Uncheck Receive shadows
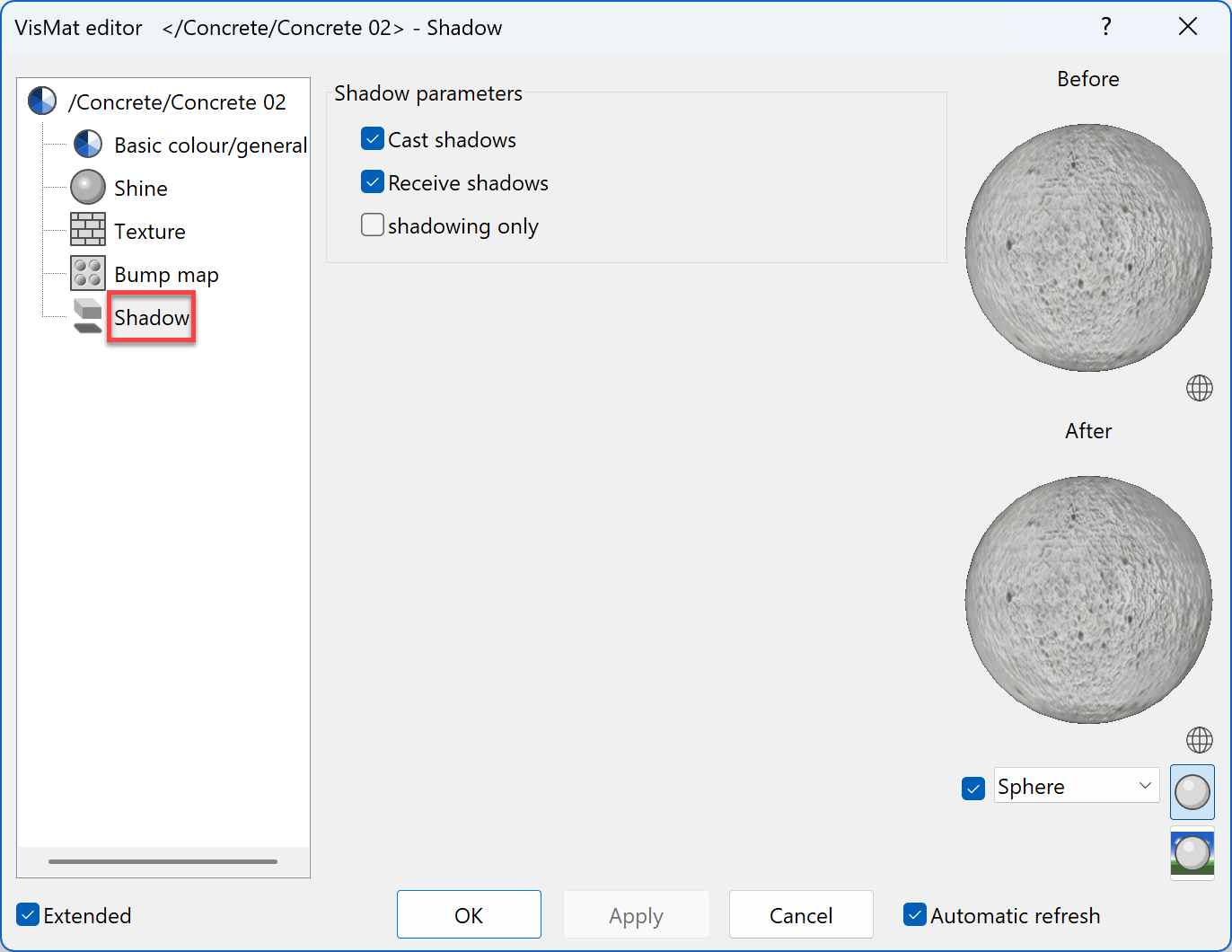 (372, 181)
